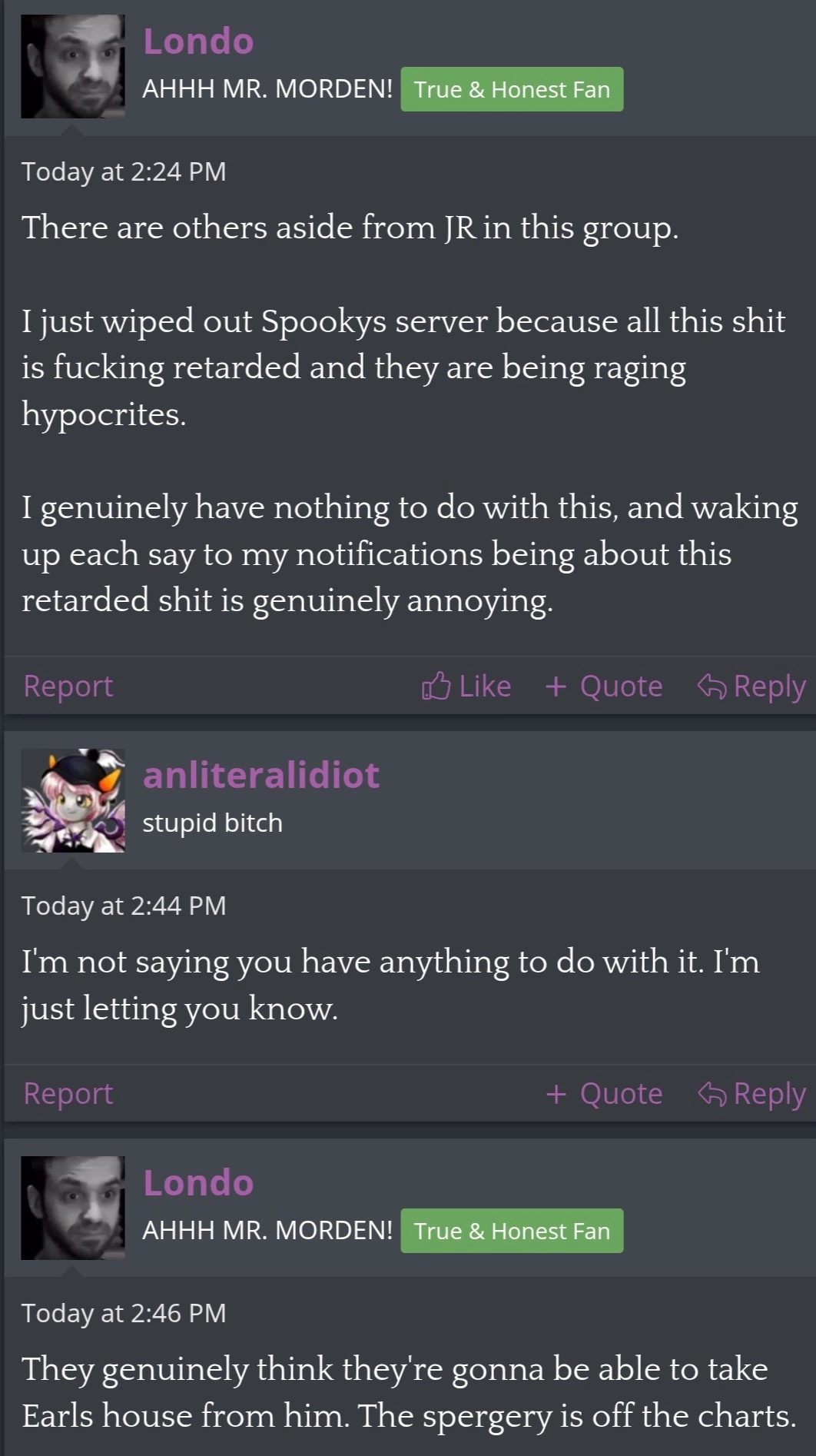Click the plus icon beside Quote in first post

pyautogui.click(x=556, y=686)
